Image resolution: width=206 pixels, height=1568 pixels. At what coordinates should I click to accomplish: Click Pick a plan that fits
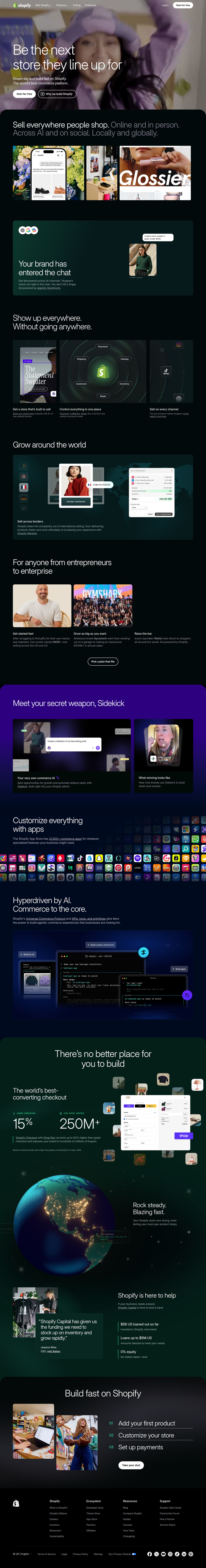[103, 661]
